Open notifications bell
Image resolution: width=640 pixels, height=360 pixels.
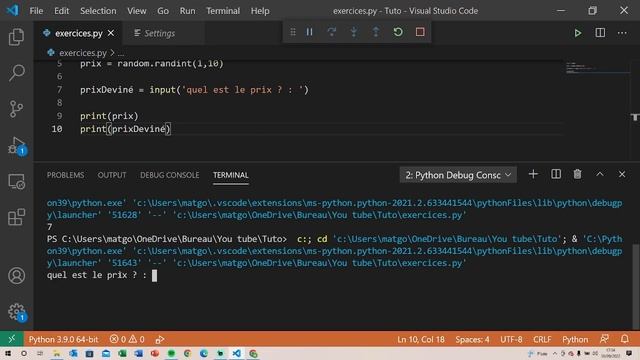[x=624, y=339]
